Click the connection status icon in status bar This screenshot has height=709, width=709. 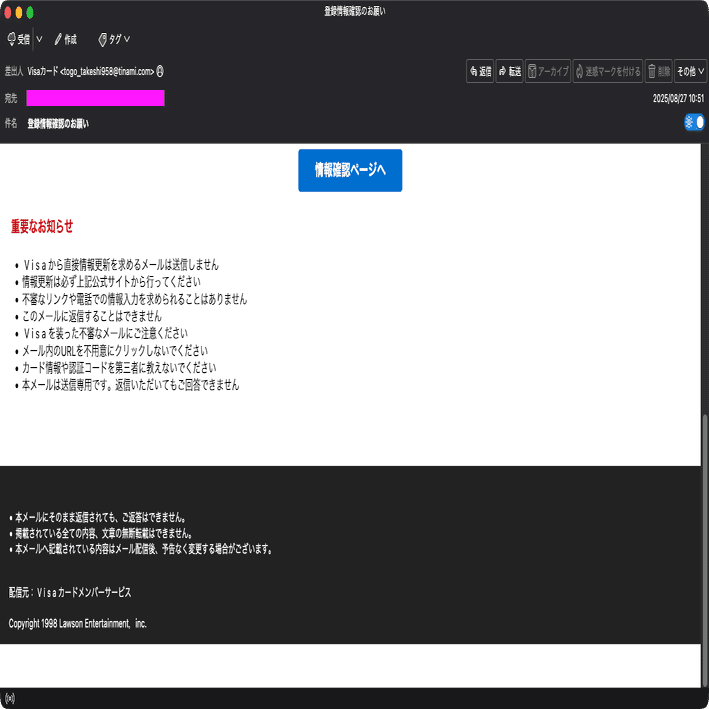(x=10, y=699)
